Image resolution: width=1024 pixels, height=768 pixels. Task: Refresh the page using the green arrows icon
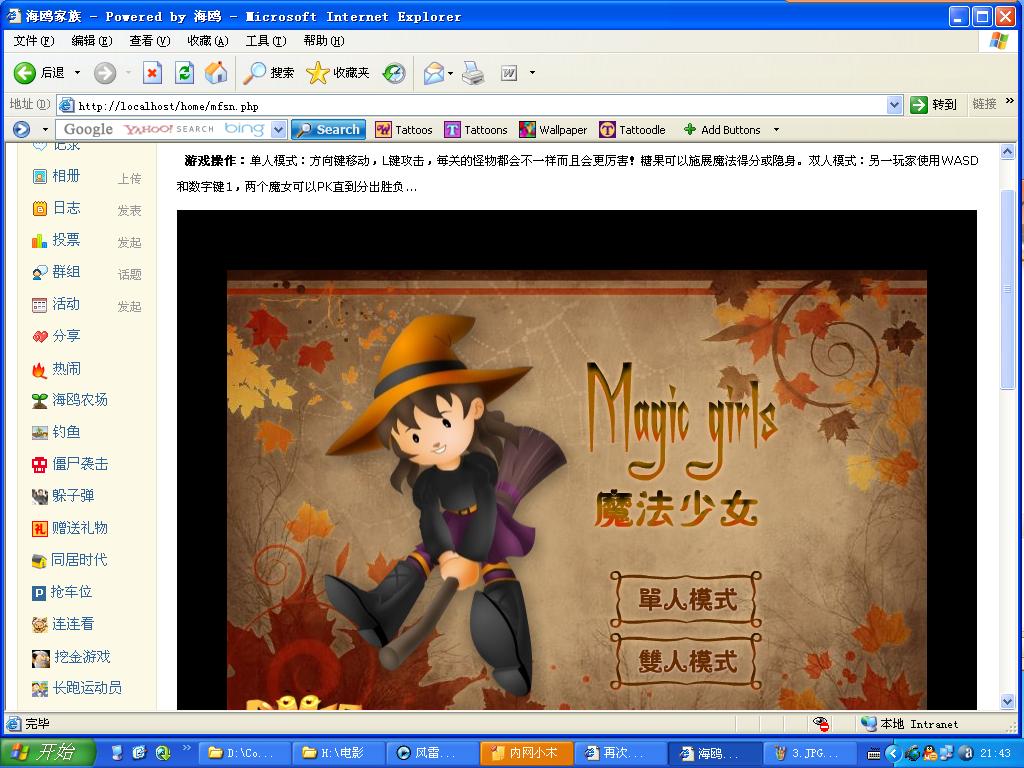(x=184, y=72)
